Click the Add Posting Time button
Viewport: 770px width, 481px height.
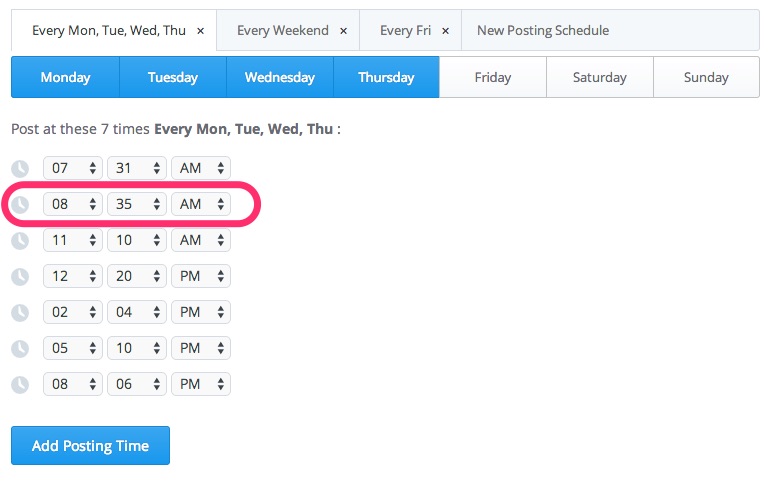90,446
